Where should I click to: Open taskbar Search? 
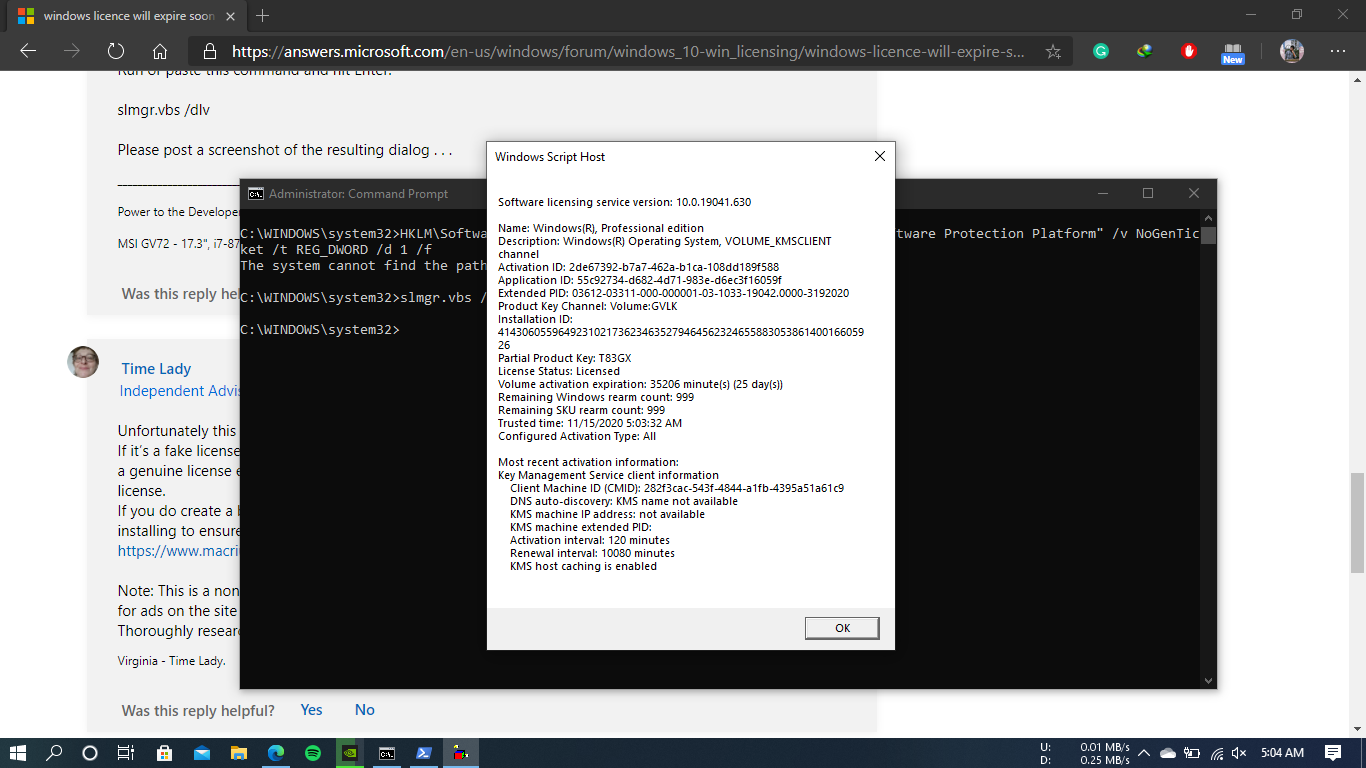coord(54,753)
